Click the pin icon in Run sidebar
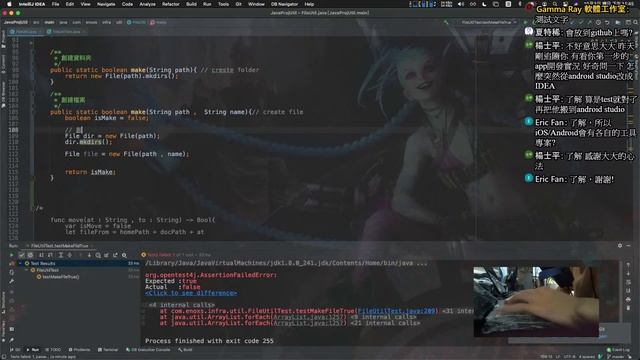The height and width of the screenshot is (360, 640). 11,340
